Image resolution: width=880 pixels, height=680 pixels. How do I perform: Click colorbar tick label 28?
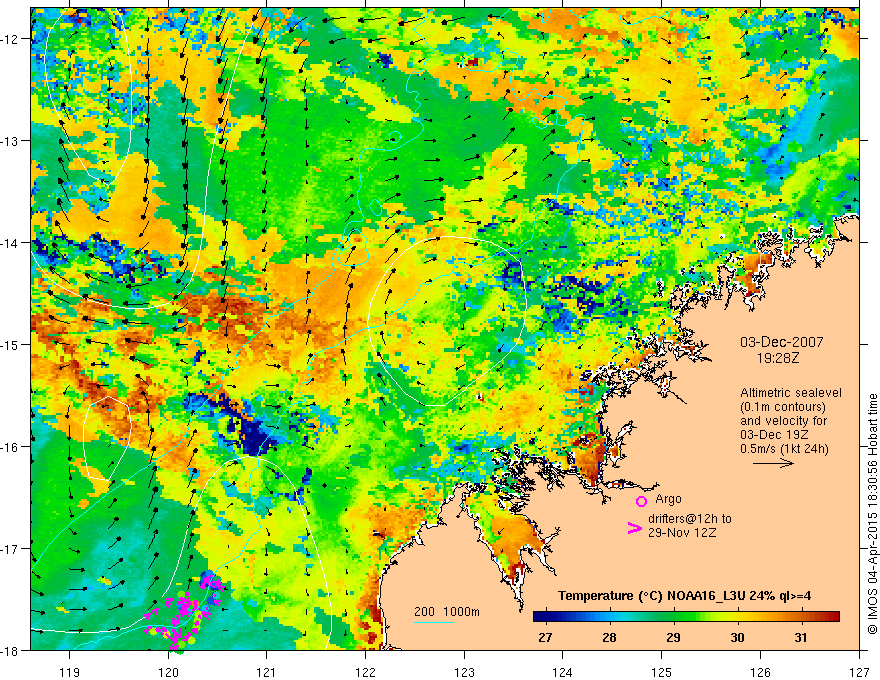tap(609, 637)
